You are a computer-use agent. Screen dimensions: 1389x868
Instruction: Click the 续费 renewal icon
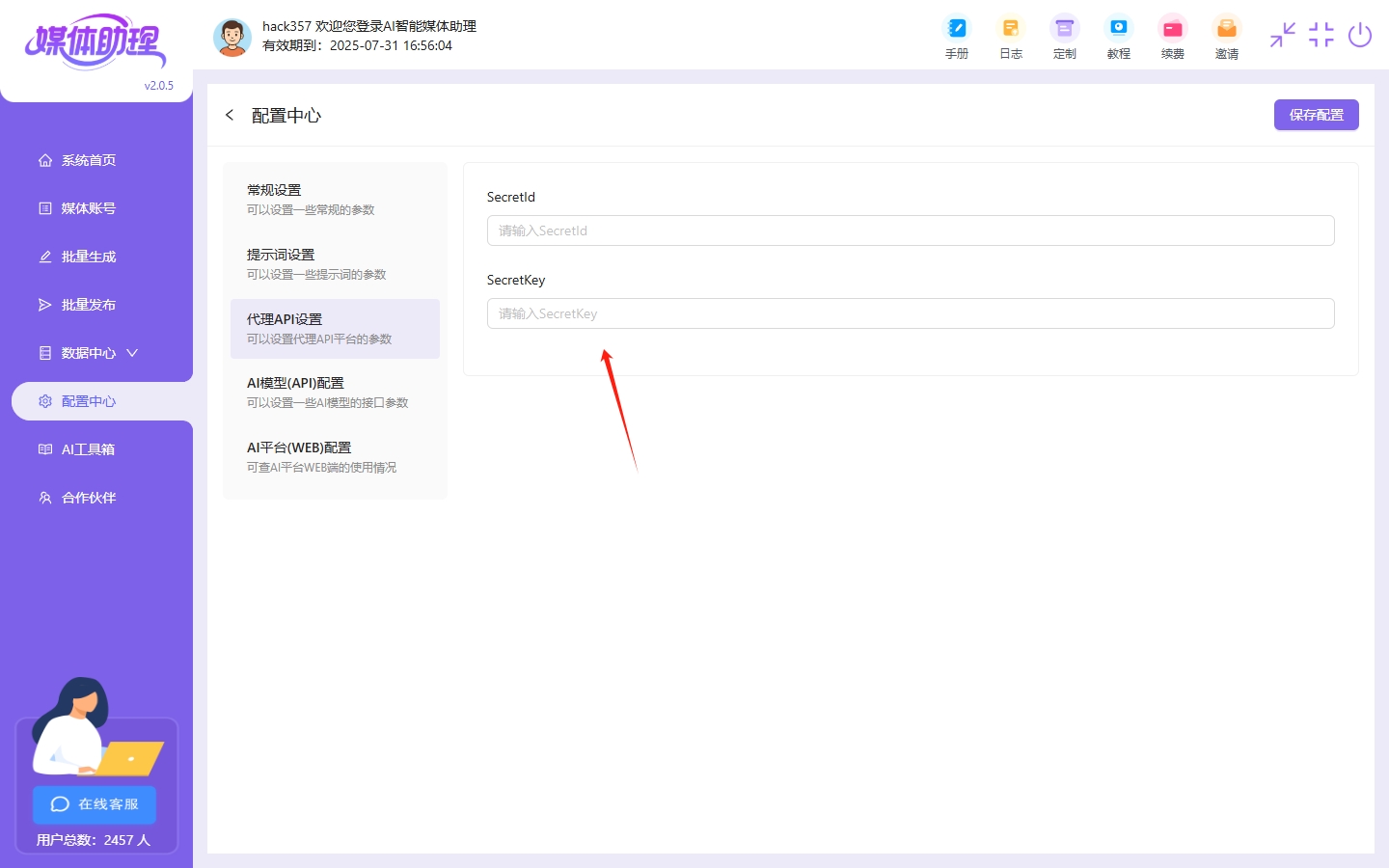(1172, 36)
